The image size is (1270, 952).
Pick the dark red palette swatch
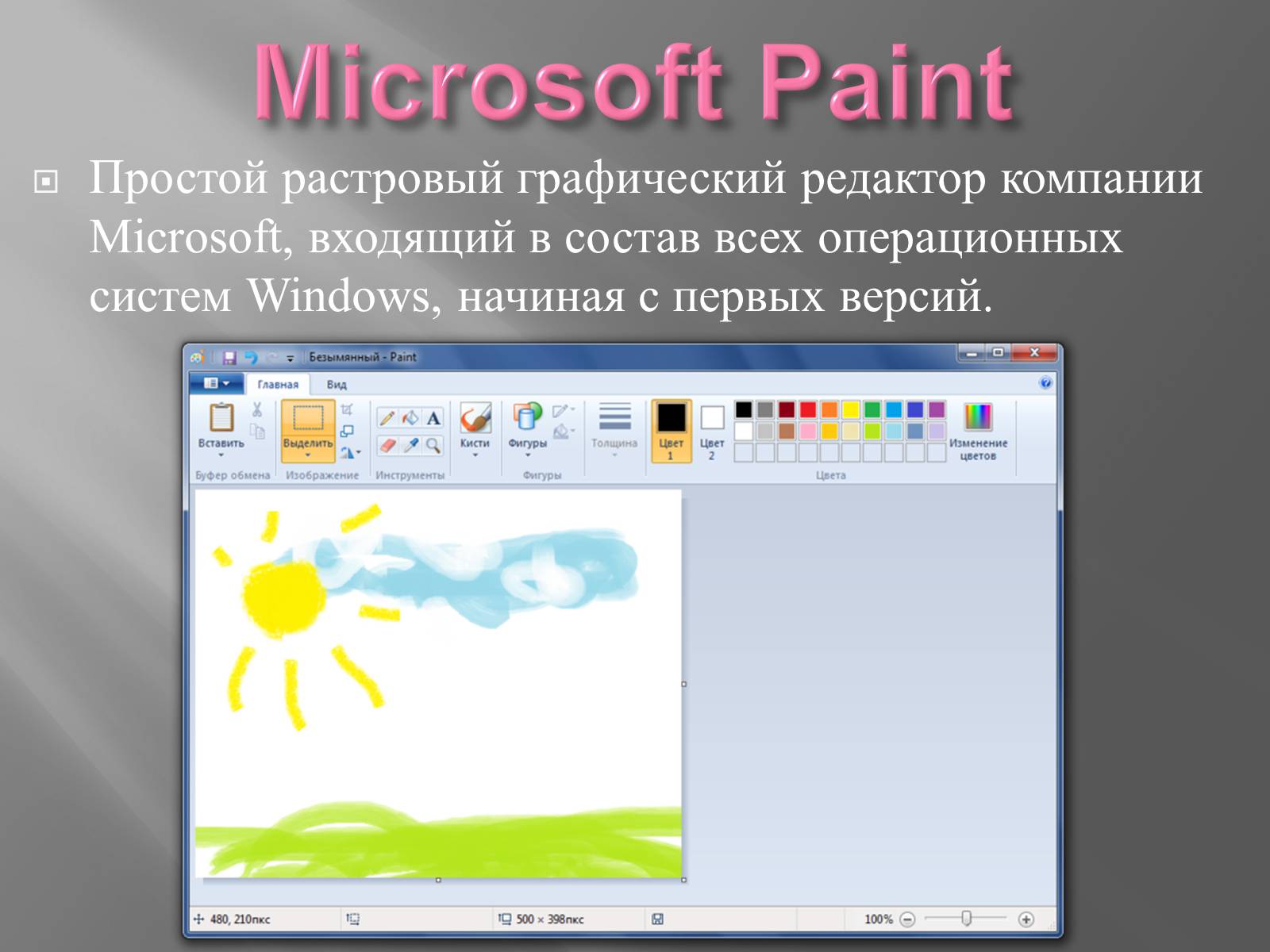(787, 409)
